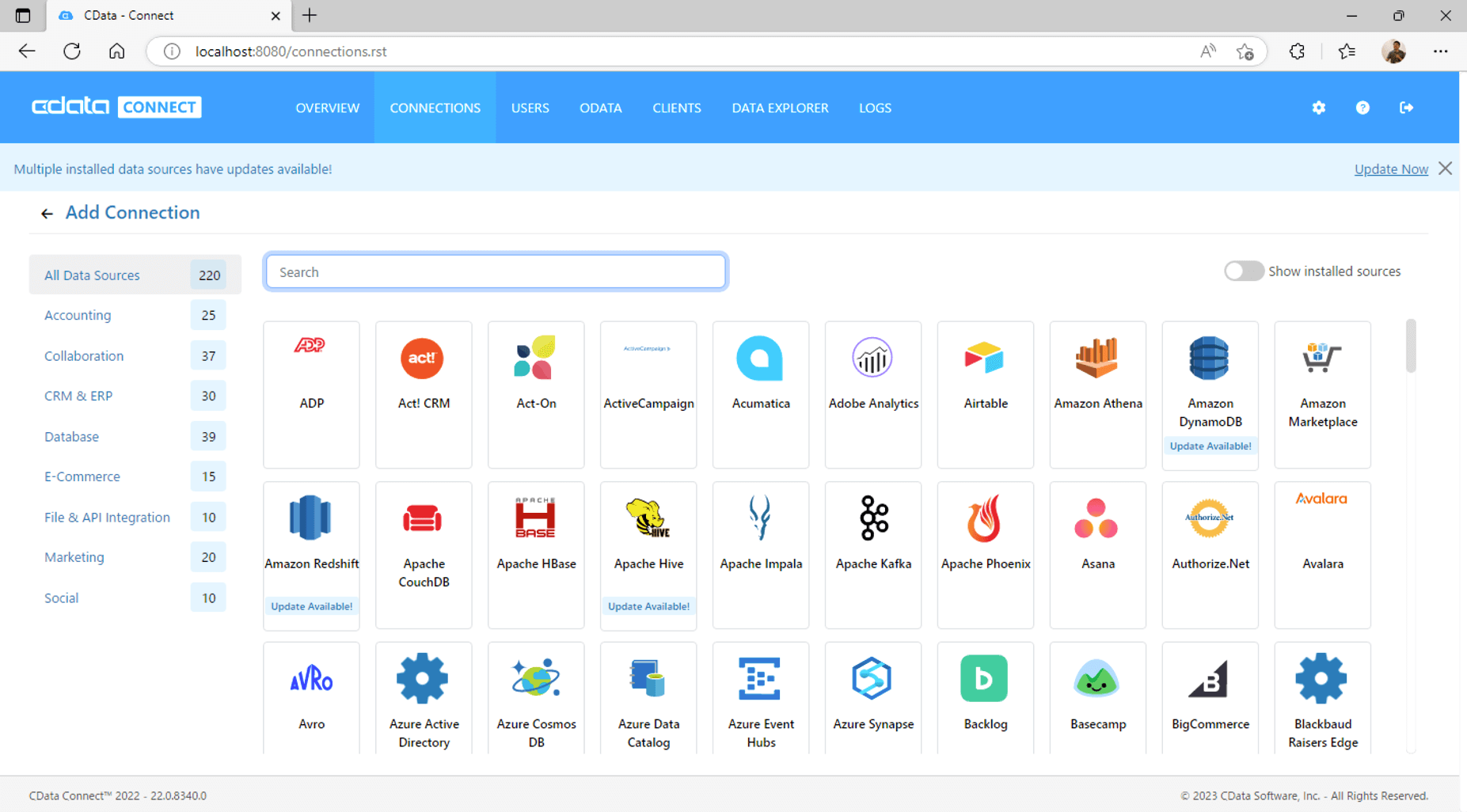This screenshot has height=812, width=1467.
Task: Open the Airtable data source
Action: click(x=986, y=394)
